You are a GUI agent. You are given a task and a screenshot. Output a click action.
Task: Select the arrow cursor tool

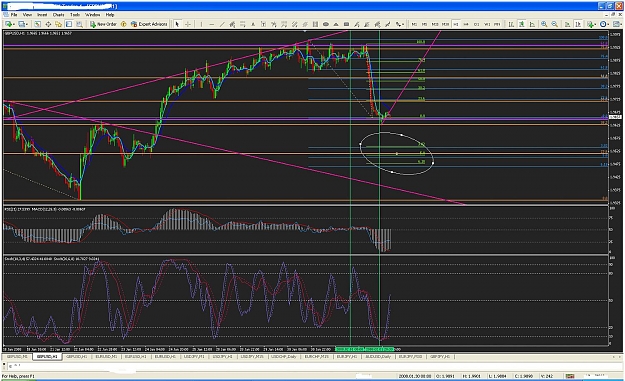177,24
